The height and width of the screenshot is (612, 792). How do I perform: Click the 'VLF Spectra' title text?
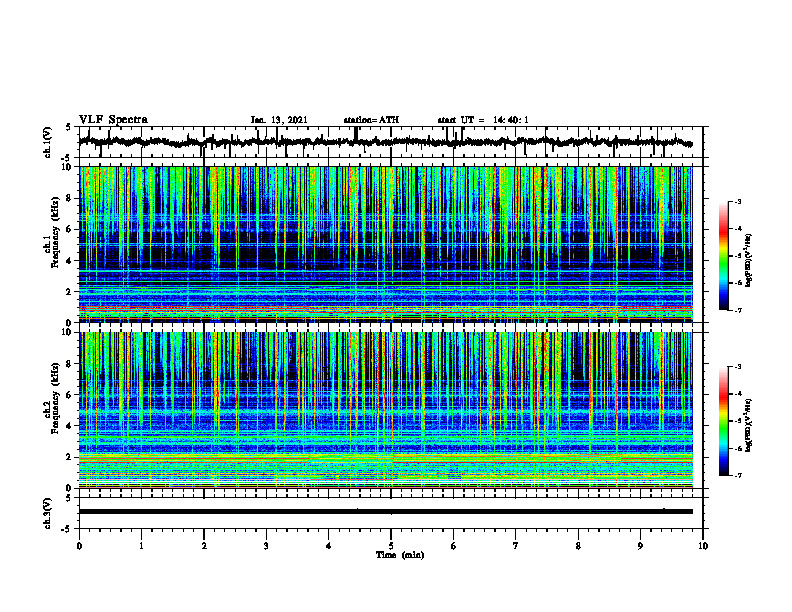[113, 120]
